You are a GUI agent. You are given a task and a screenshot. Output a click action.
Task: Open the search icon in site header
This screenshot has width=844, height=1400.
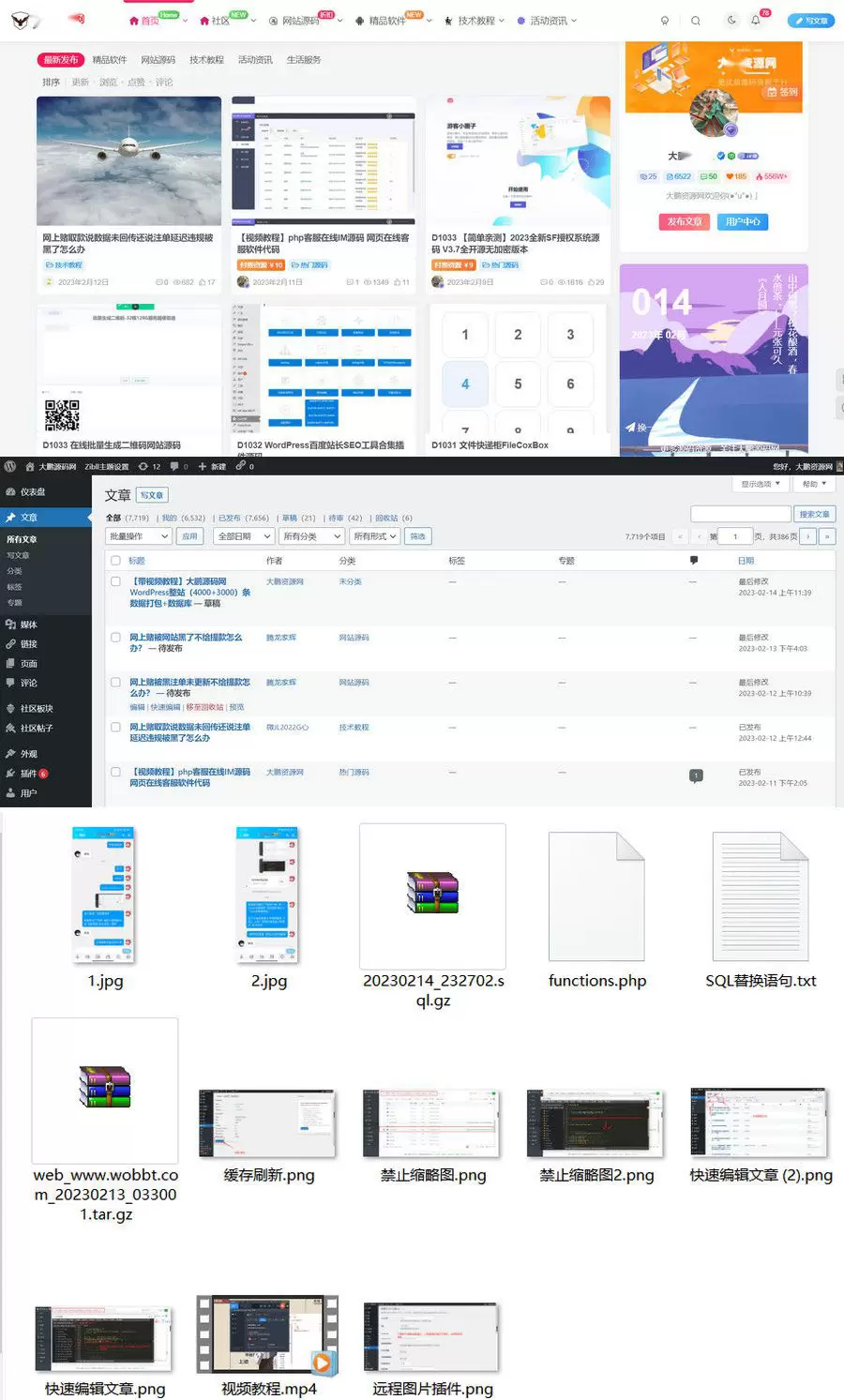click(x=695, y=21)
